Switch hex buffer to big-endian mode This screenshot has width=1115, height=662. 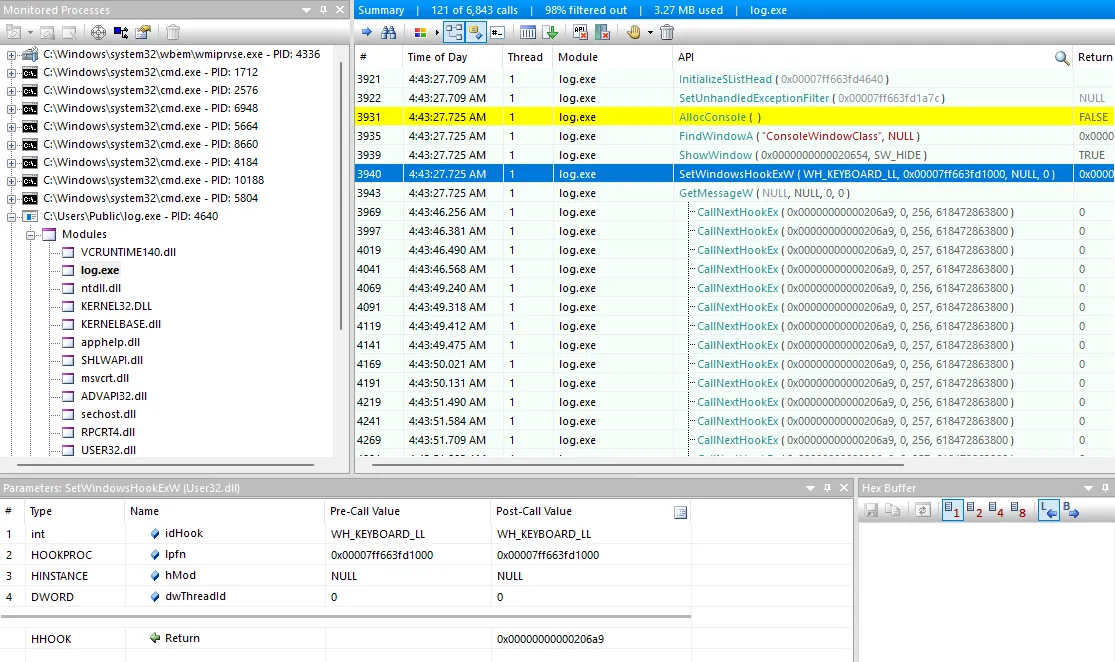point(1071,510)
